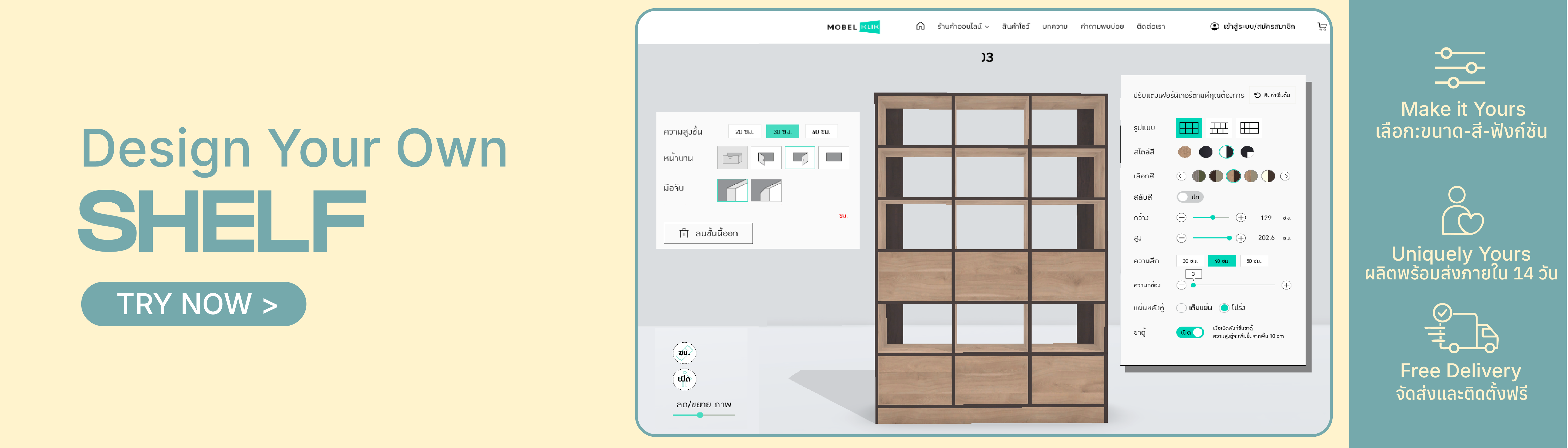Screen dimensions: 1568x448
Task: Select 20 ซม. shelf height option
Action: (x=744, y=131)
